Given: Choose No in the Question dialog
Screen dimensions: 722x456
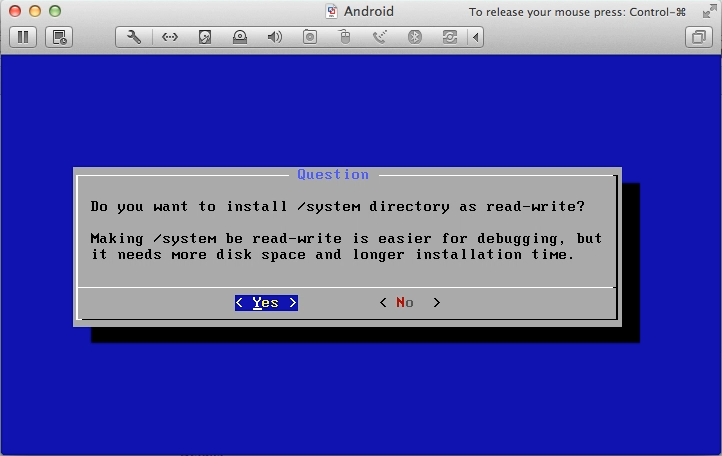Looking at the screenshot, I should pyautogui.click(x=410, y=303).
